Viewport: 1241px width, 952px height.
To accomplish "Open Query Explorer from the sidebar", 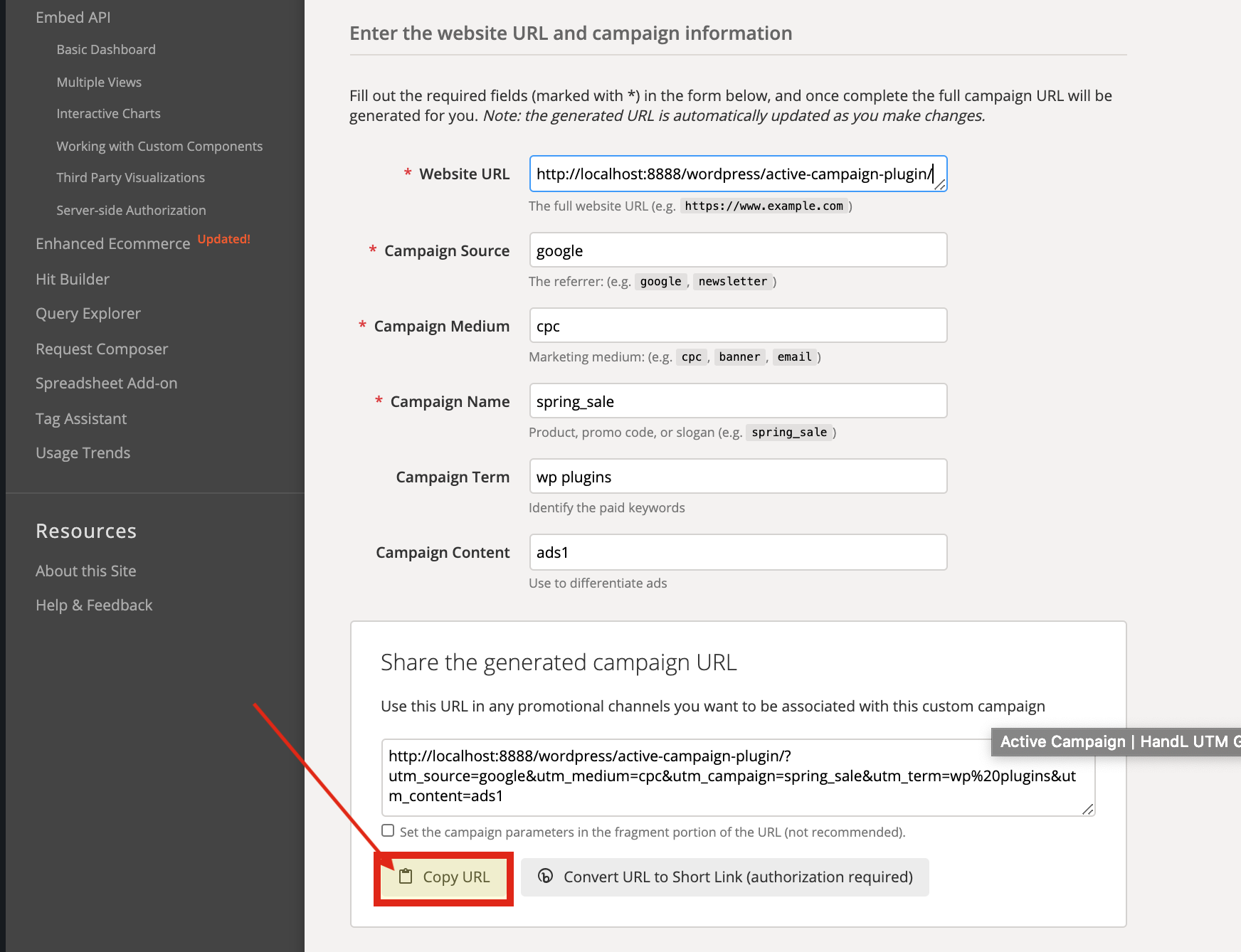I will pos(88,313).
